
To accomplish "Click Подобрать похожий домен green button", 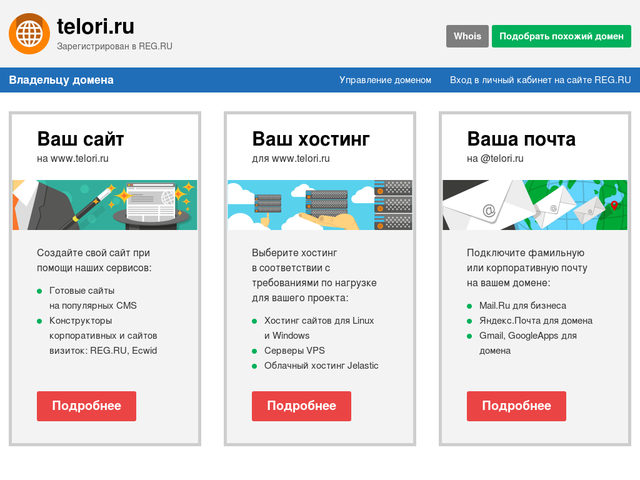I will tap(561, 36).
